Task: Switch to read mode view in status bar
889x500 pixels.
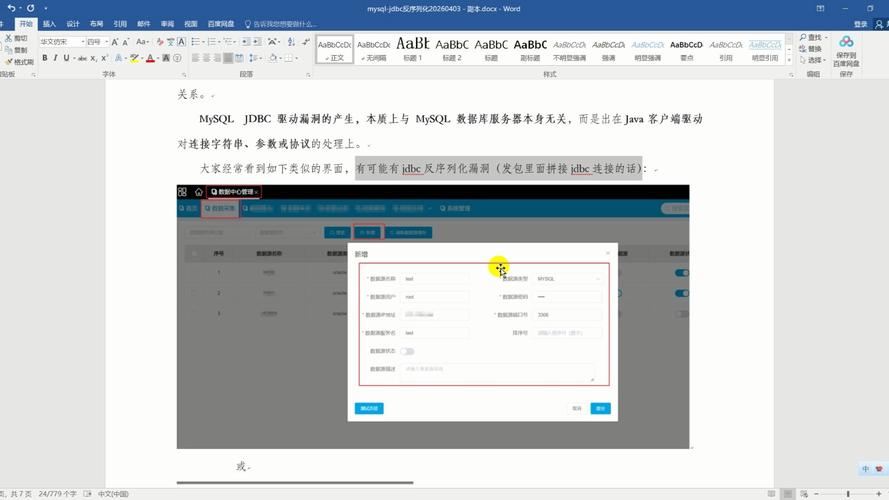Action: (x=771, y=494)
